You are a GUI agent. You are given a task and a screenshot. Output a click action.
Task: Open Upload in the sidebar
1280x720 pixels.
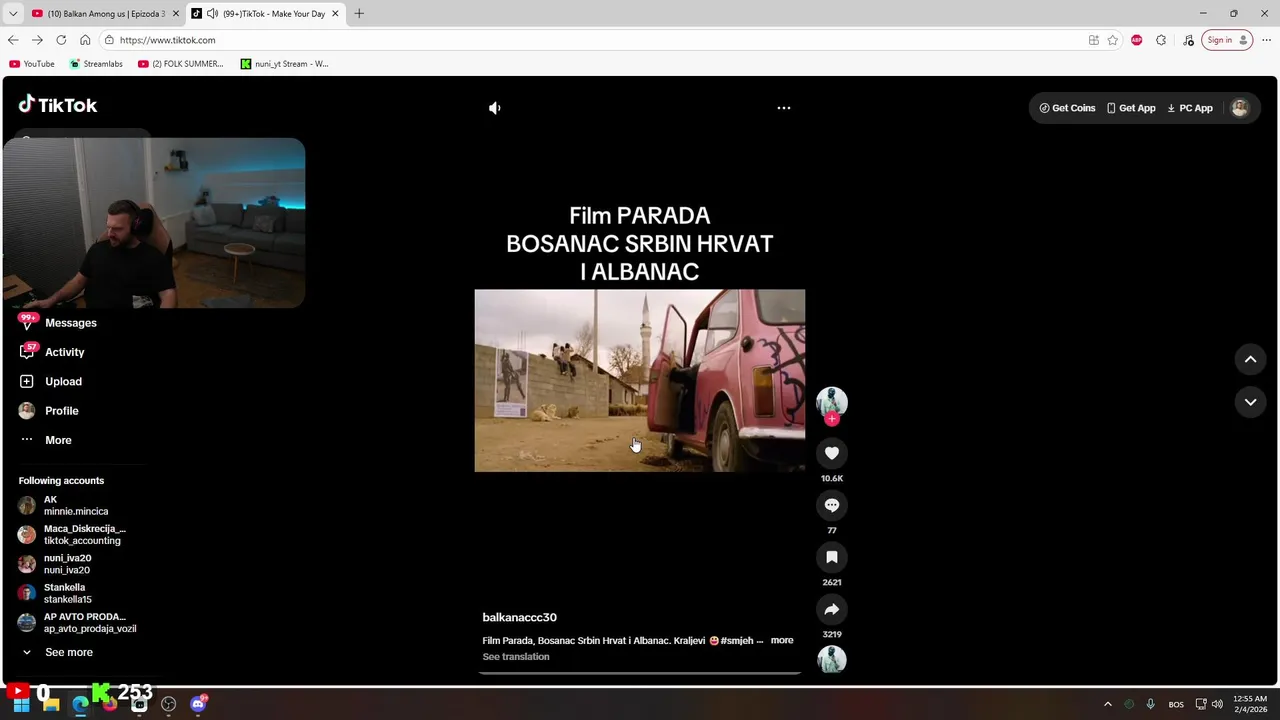click(x=63, y=381)
